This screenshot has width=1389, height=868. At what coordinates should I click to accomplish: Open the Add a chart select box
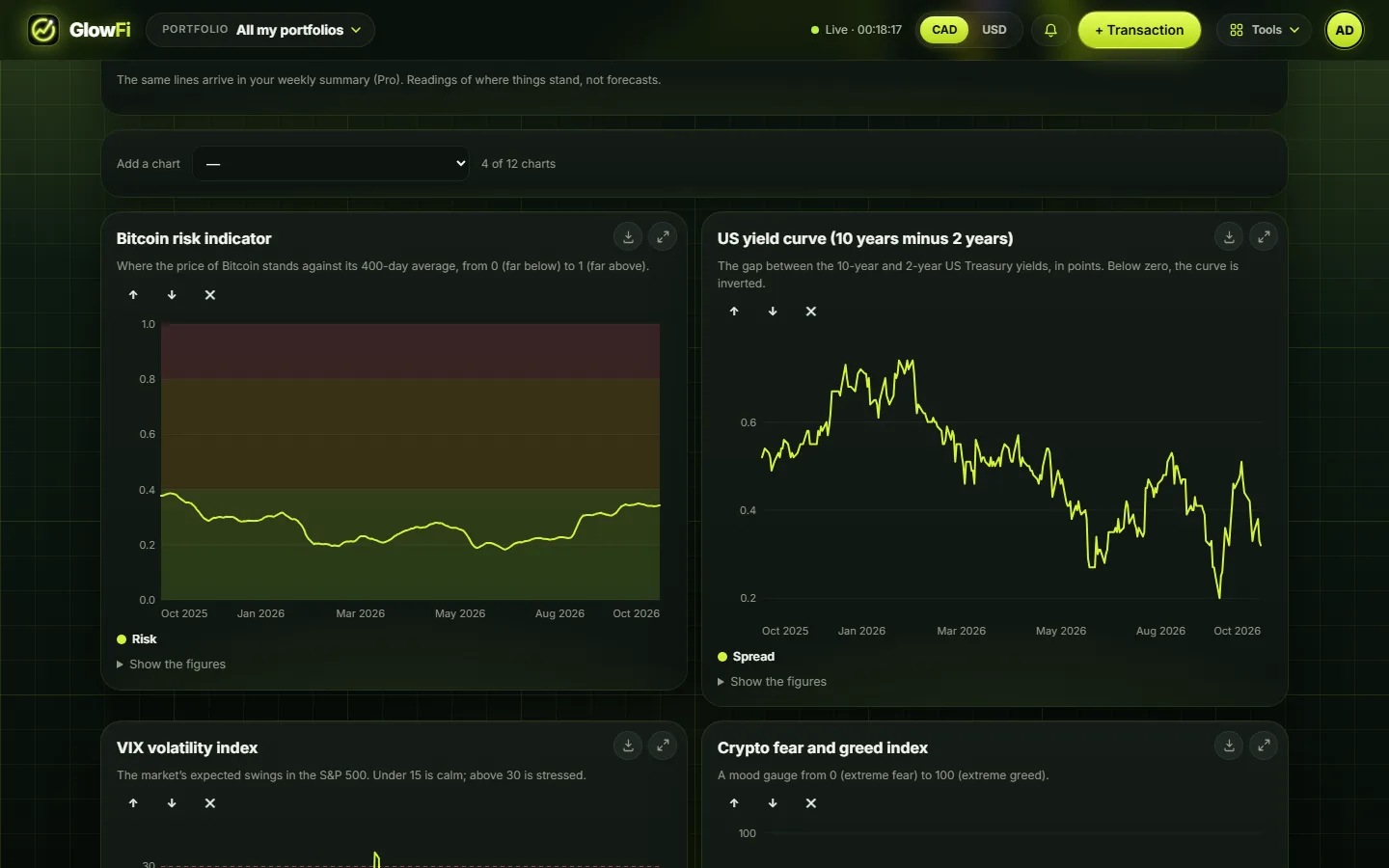coord(331,164)
